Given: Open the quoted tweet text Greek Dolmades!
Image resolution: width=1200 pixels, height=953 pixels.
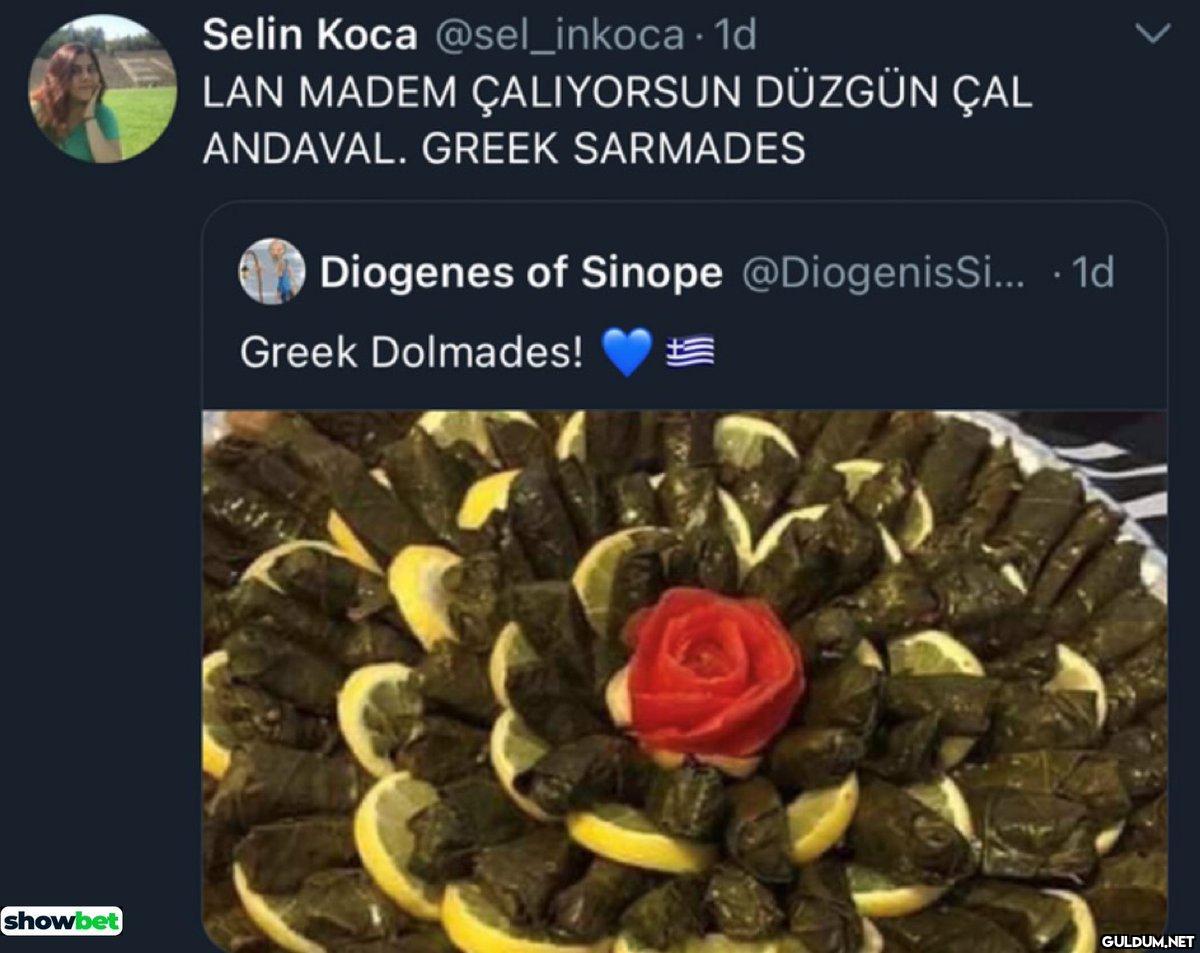Looking at the screenshot, I should tap(411, 352).
